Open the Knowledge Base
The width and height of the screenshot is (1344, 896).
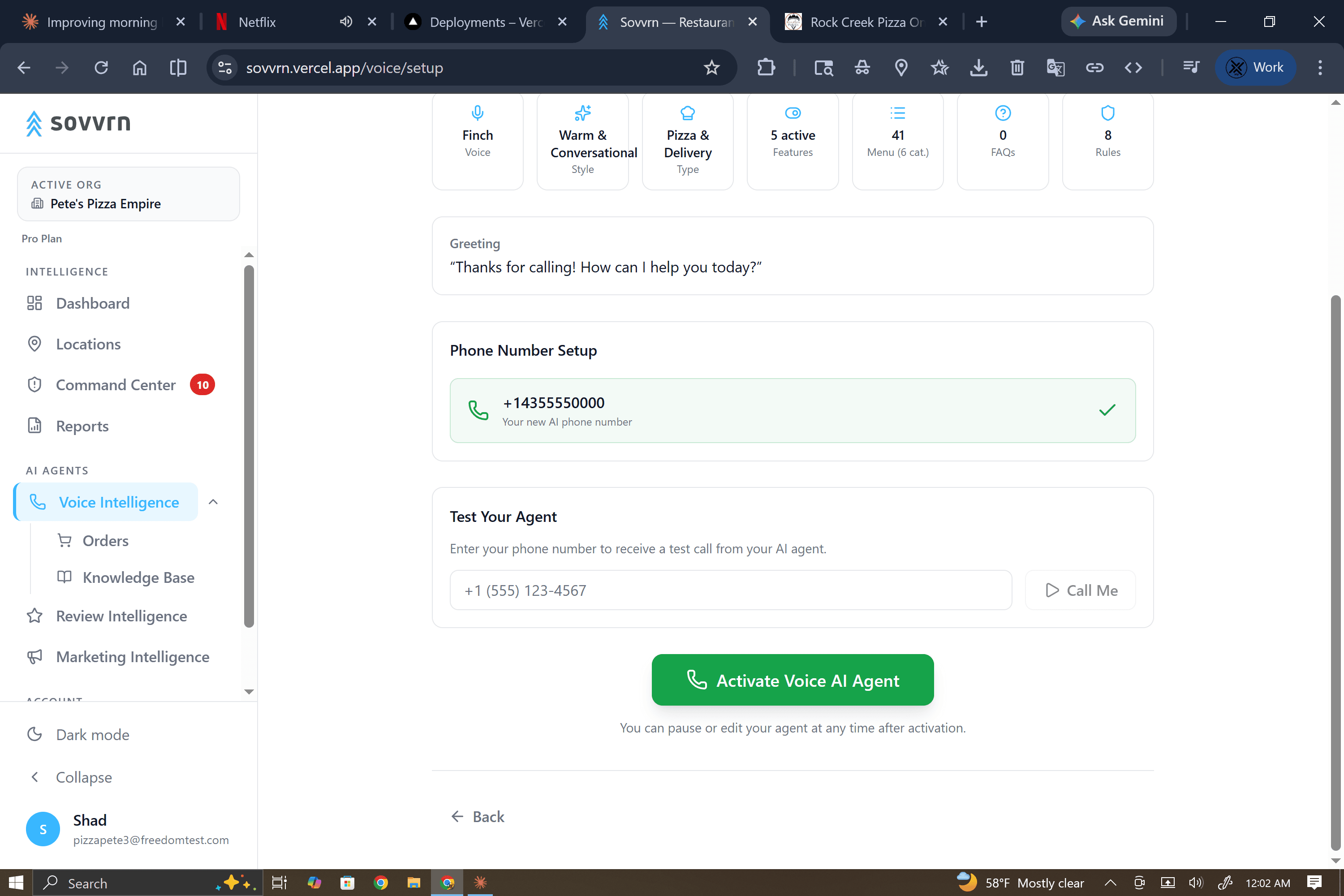point(138,577)
